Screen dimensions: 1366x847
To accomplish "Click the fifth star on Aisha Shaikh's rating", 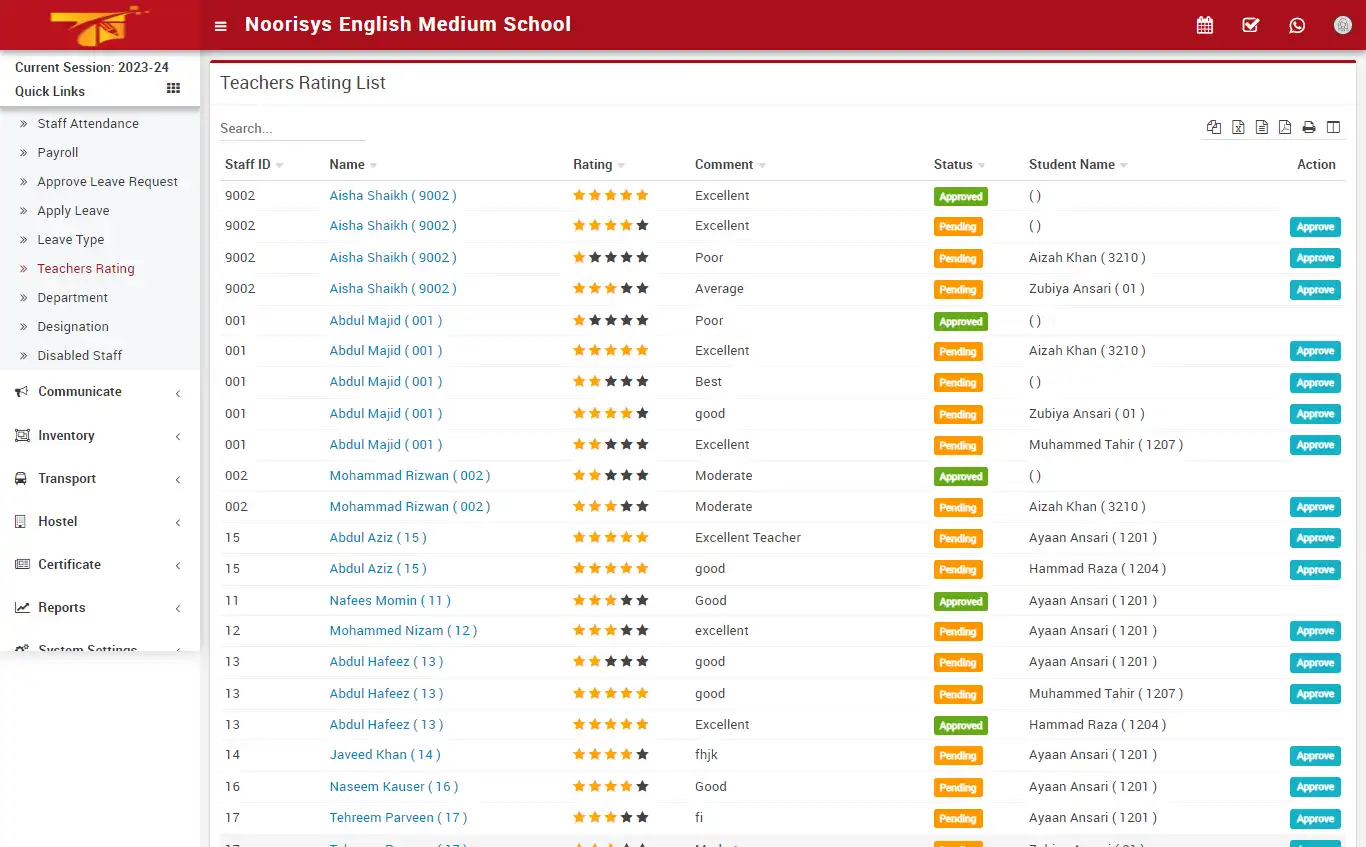I will coord(643,195).
